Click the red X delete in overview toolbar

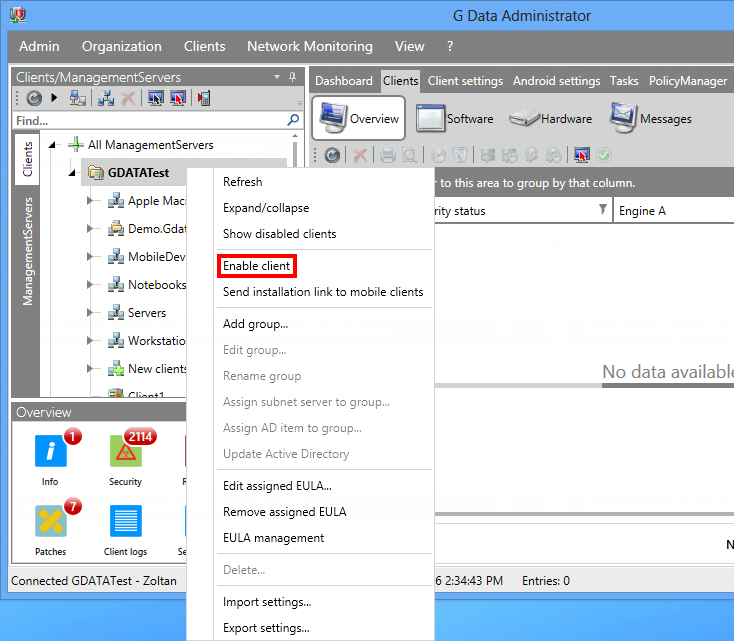(x=360, y=155)
